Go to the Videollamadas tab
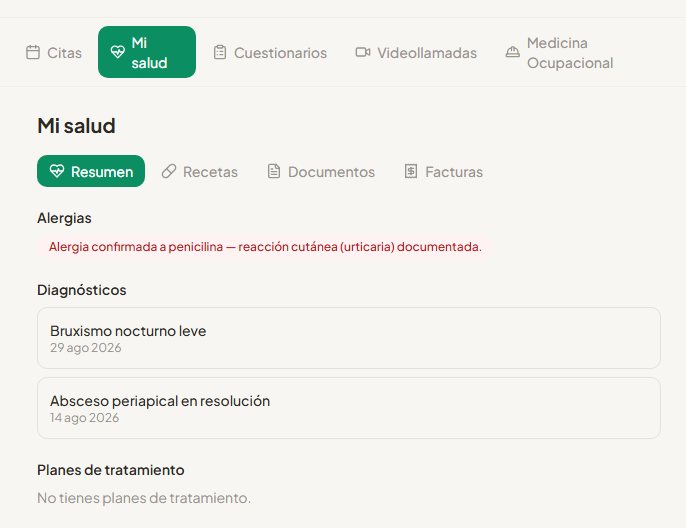 point(416,52)
